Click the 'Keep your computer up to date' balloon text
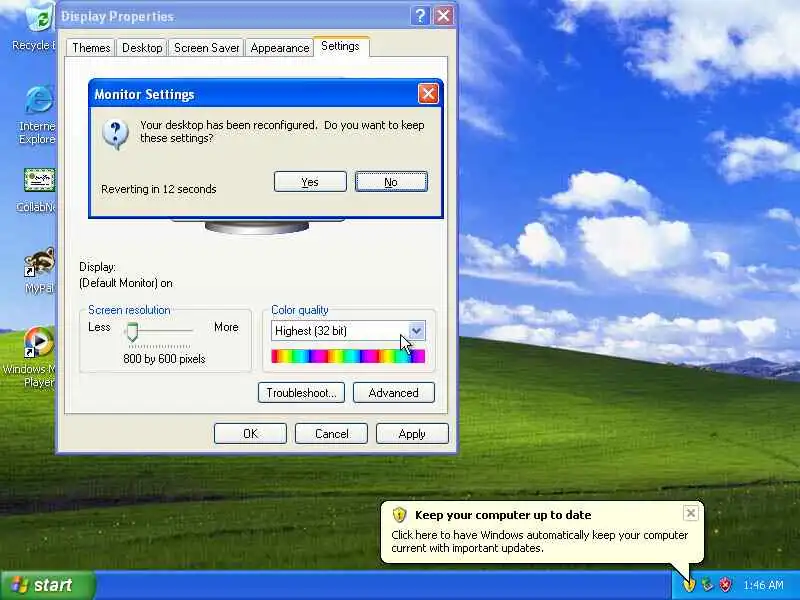The height and width of the screenshot is (600, 800). (x=503, y=515)
